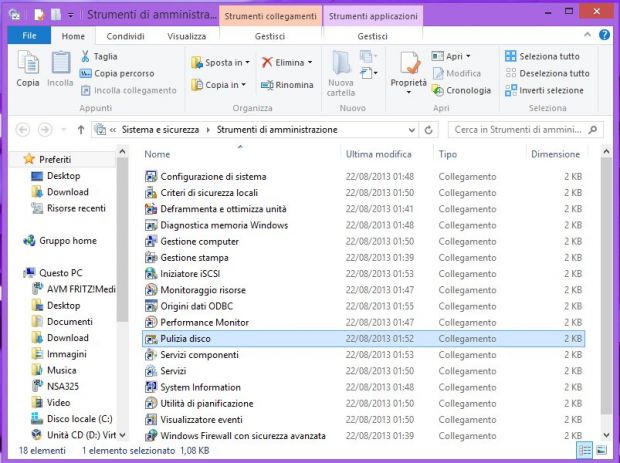The width and height of the screenshot is (620, 463).
Task: Select Windows Firewall con sicurezza avanzata
Action: click(236, 436)
